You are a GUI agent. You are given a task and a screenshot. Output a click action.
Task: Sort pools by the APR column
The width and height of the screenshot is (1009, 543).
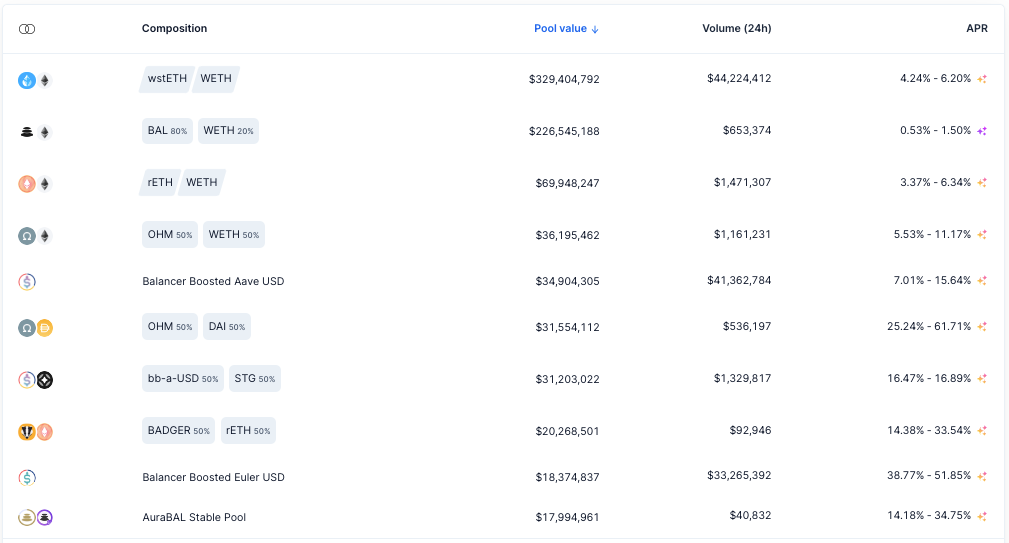977,28
